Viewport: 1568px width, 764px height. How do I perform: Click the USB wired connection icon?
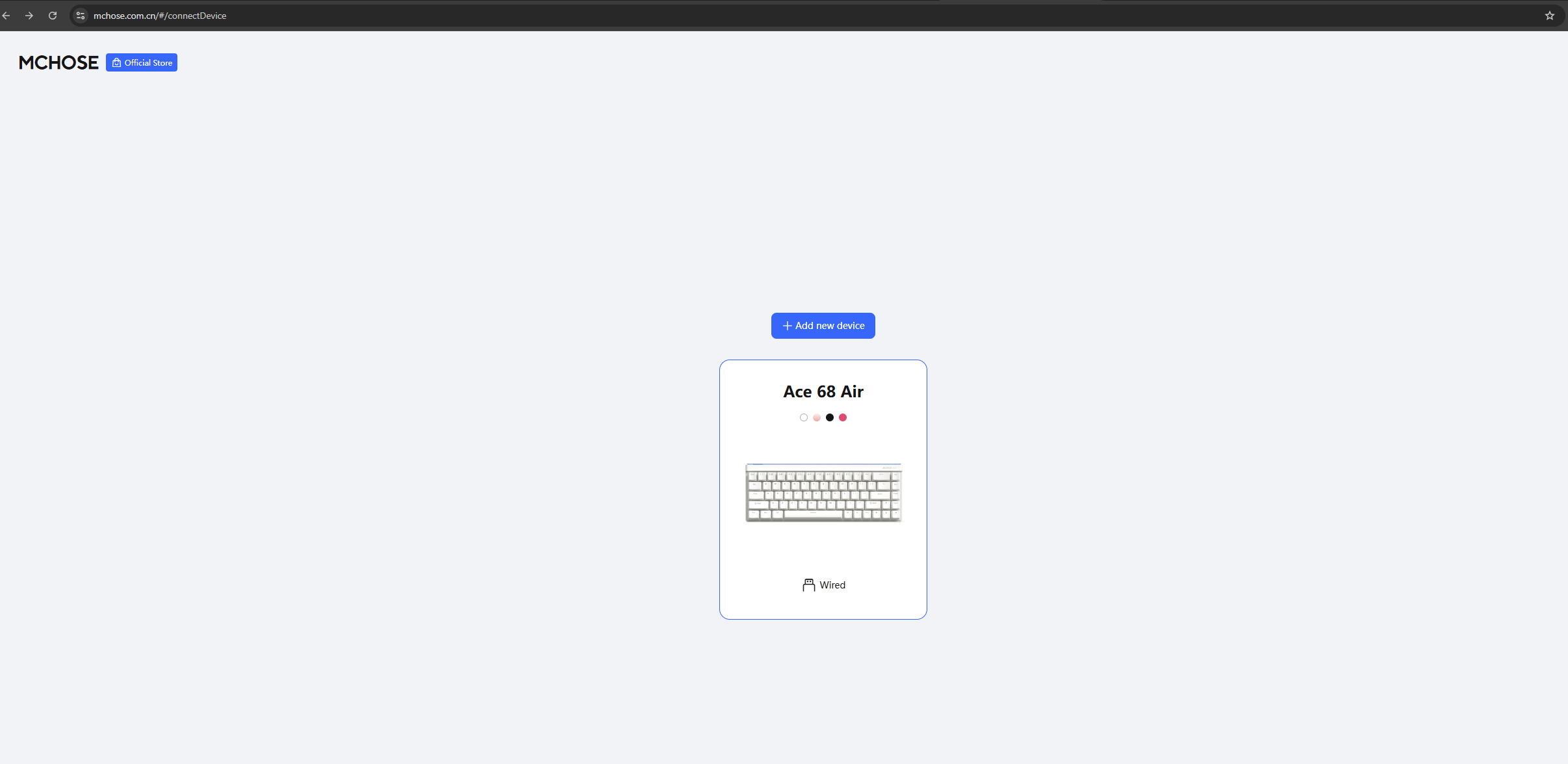(x=808, y=585)
